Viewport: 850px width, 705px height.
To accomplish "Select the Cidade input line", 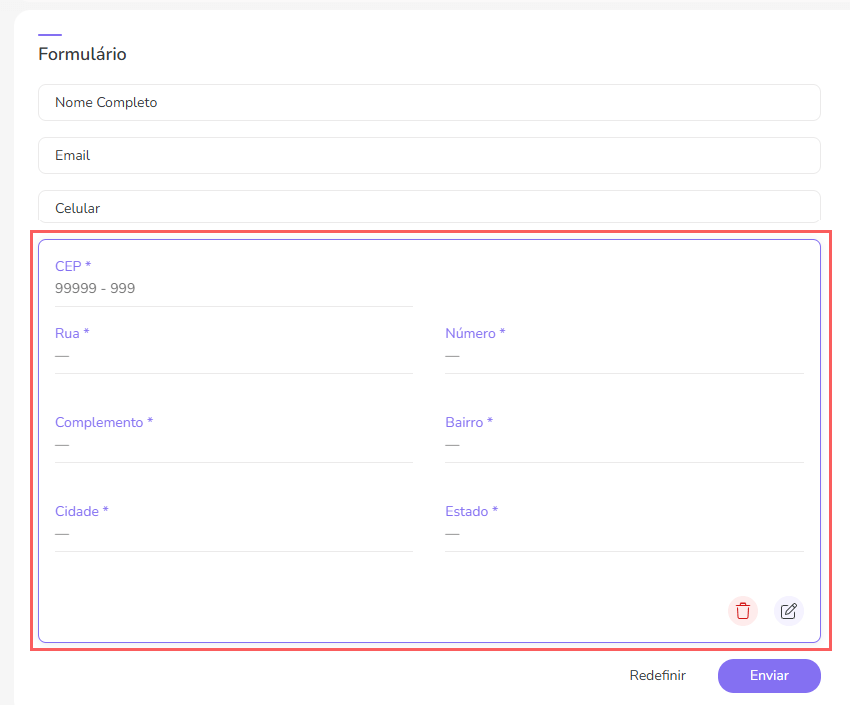I will [x=233, y=534].
